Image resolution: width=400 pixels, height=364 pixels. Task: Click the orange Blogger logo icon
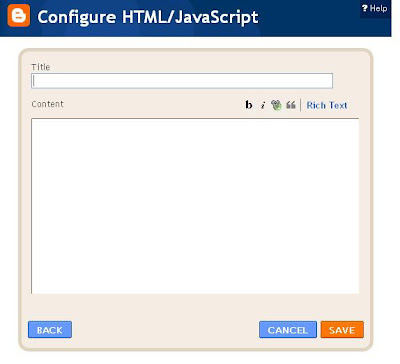(x=19, y=15)
